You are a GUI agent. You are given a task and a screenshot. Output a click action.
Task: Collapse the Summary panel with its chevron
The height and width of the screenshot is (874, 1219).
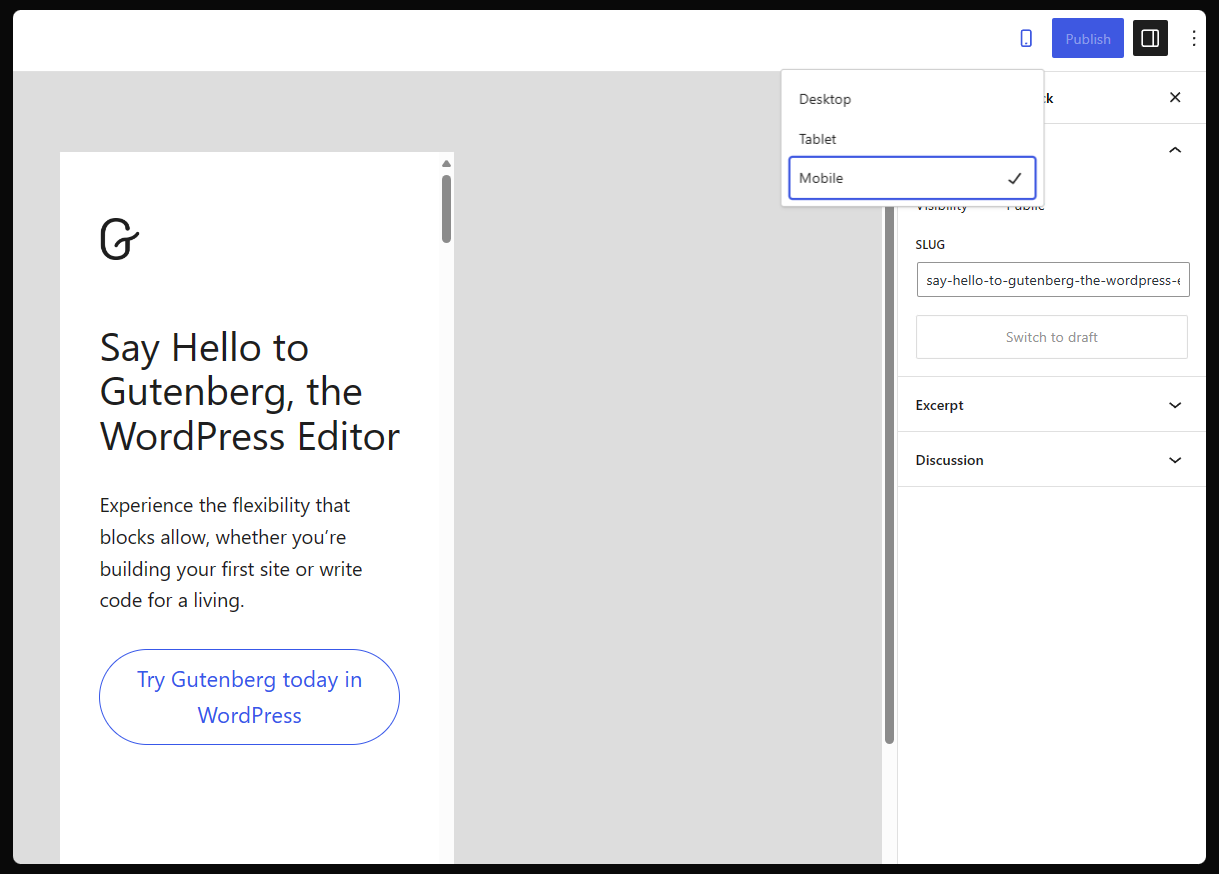(x=1174, y=148)
